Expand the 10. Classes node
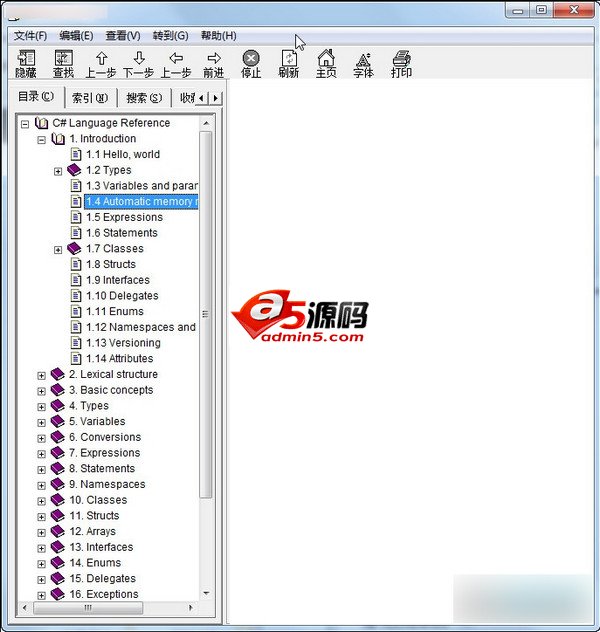600x632 pixels. pos(41,501)
